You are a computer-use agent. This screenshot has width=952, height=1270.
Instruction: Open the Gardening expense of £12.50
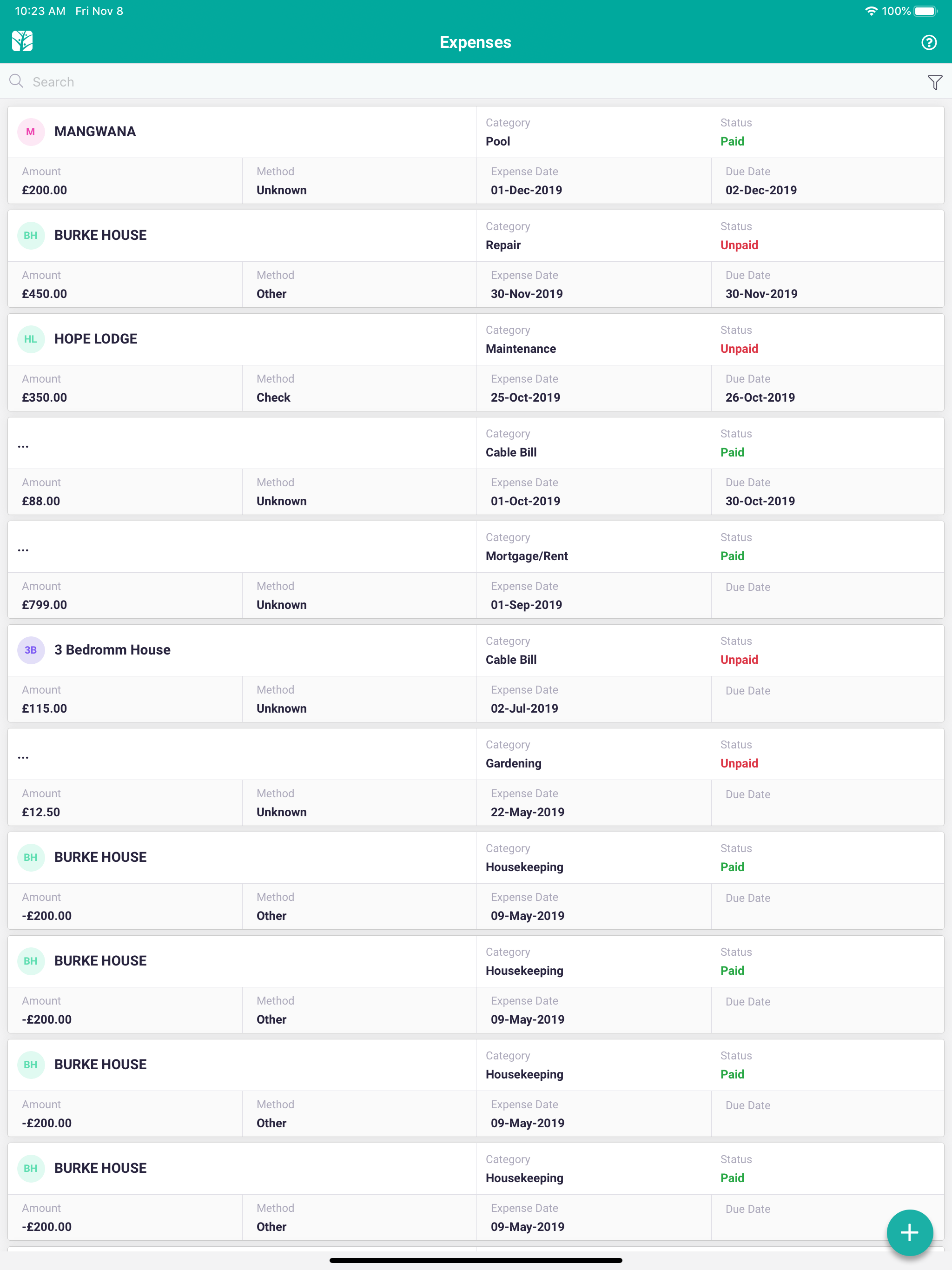point(476,777)
